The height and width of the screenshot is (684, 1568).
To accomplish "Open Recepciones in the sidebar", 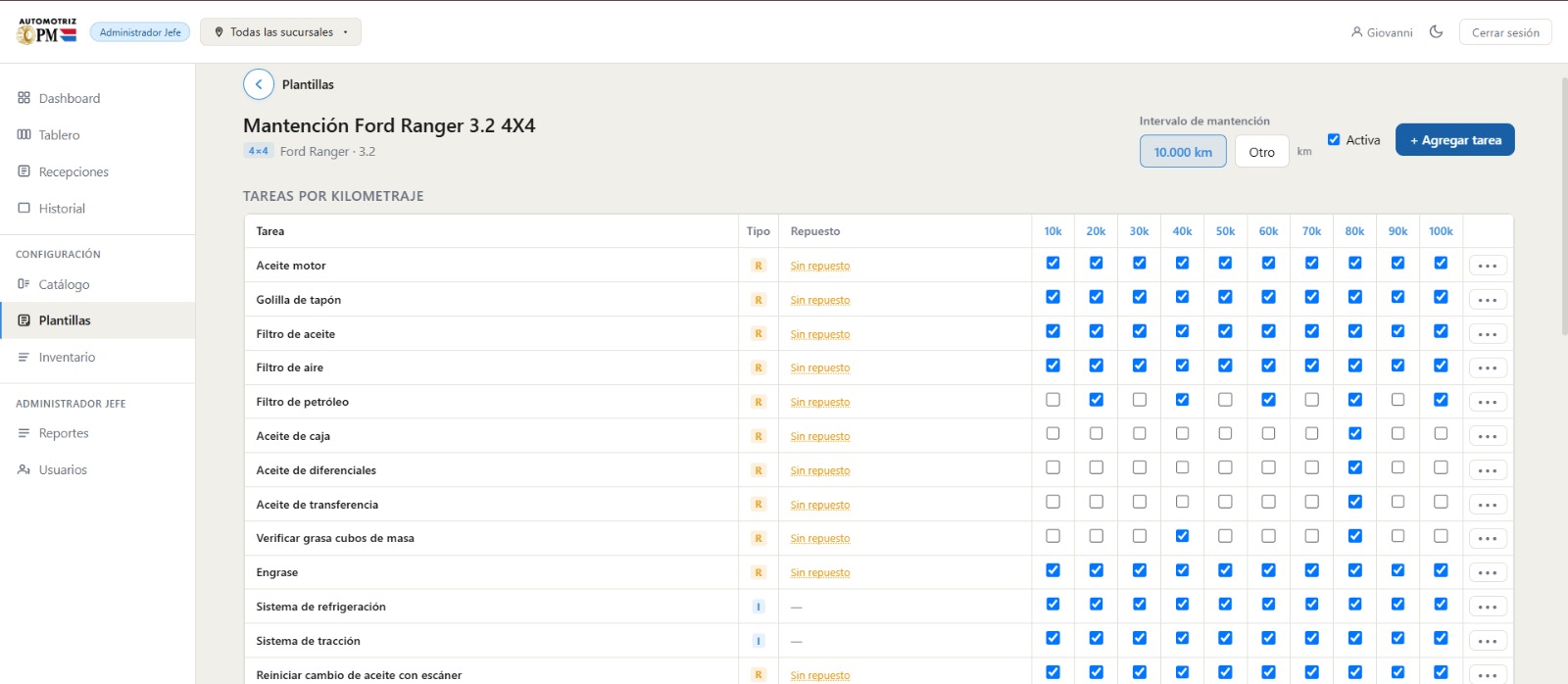I will click(97, 171).
